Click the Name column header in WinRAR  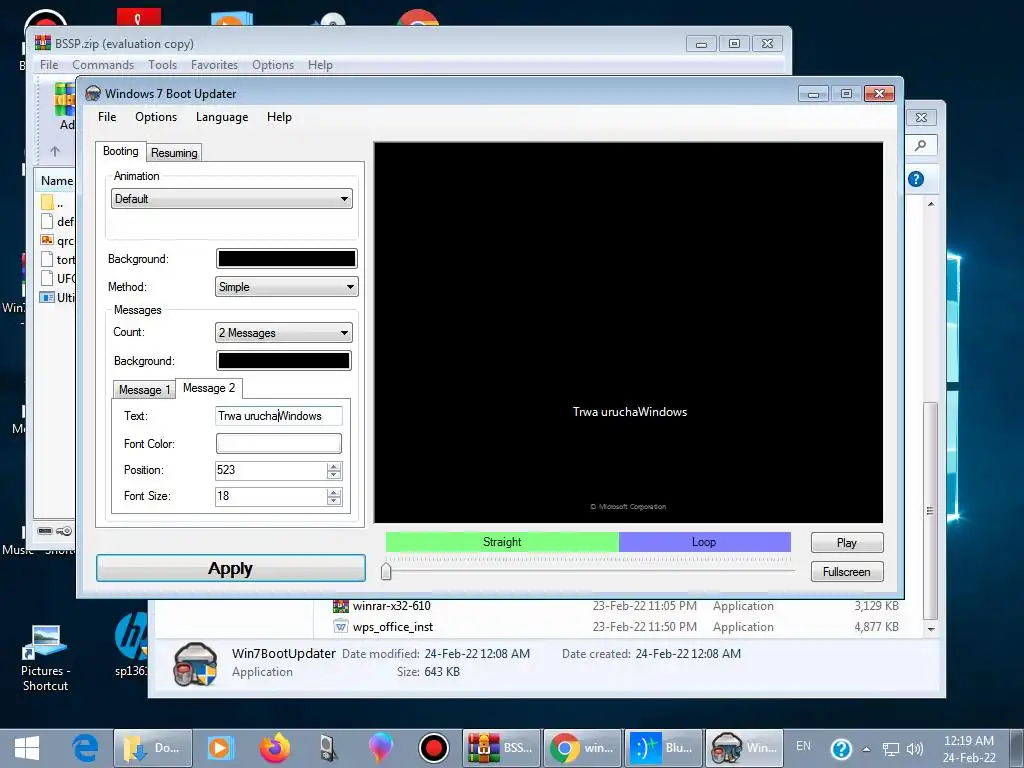click(x=57, y=180)
